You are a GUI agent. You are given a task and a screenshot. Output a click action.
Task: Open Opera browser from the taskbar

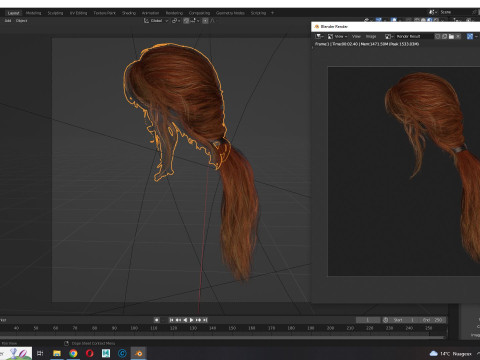[90, 353]
